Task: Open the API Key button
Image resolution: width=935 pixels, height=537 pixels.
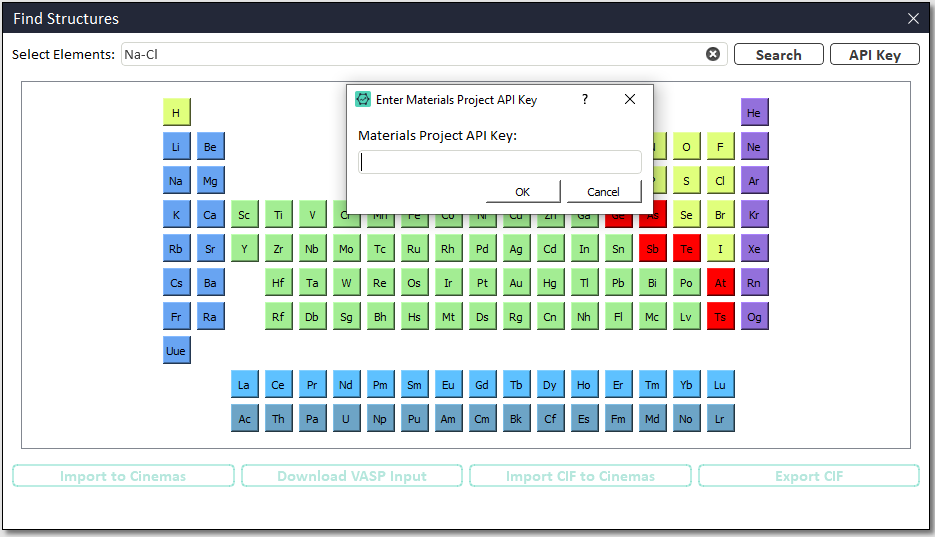Action: tap(875, 54)
